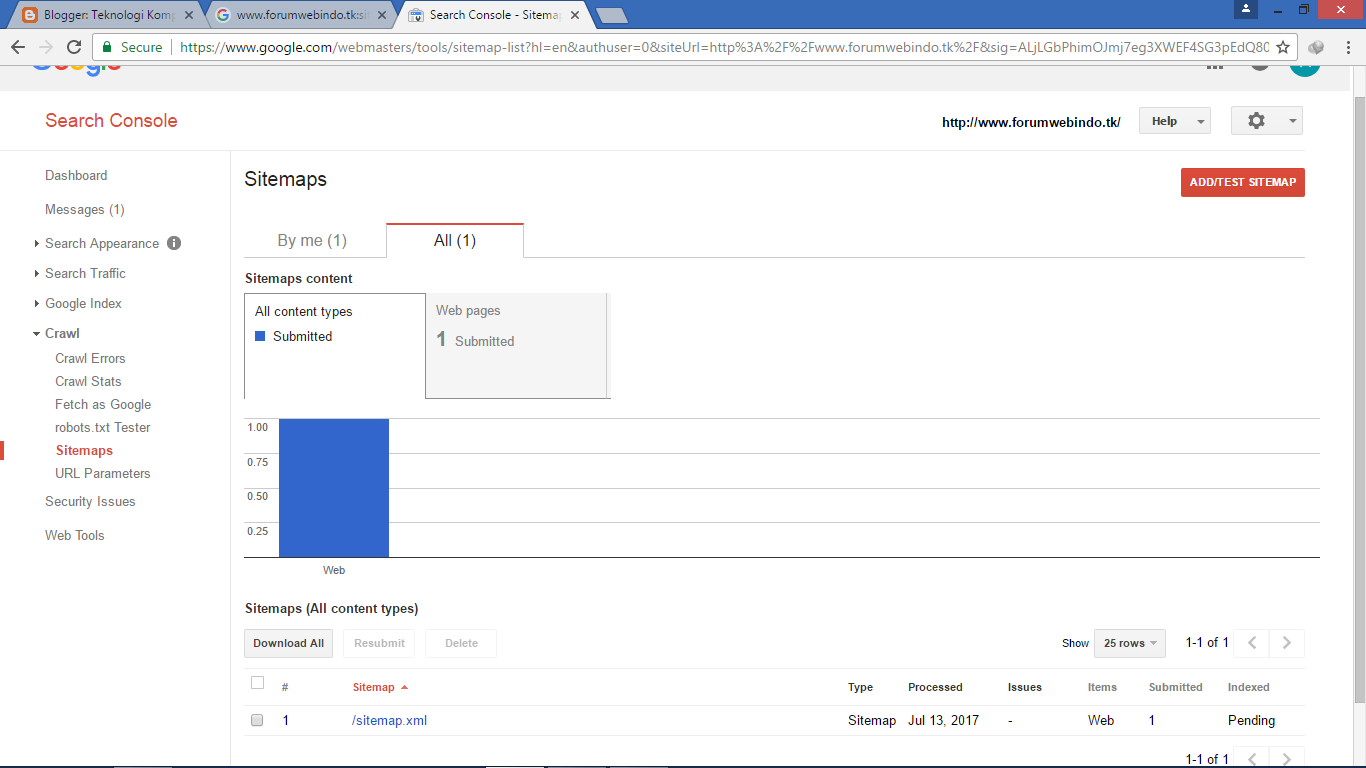This screenshot has height=768, width=1366.
Task: Open Google apps grid icon
Action: pyautogui.click(x=1214, y=66)
